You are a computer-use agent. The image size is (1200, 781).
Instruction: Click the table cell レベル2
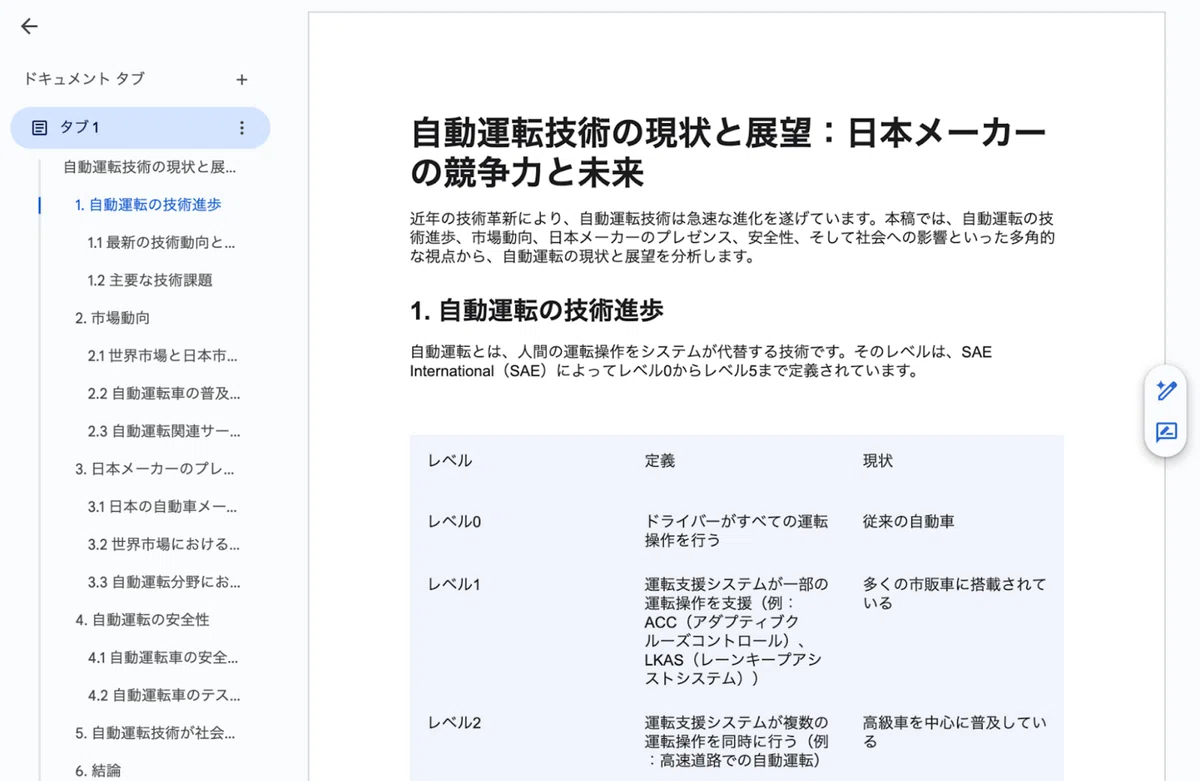(454, 723)
